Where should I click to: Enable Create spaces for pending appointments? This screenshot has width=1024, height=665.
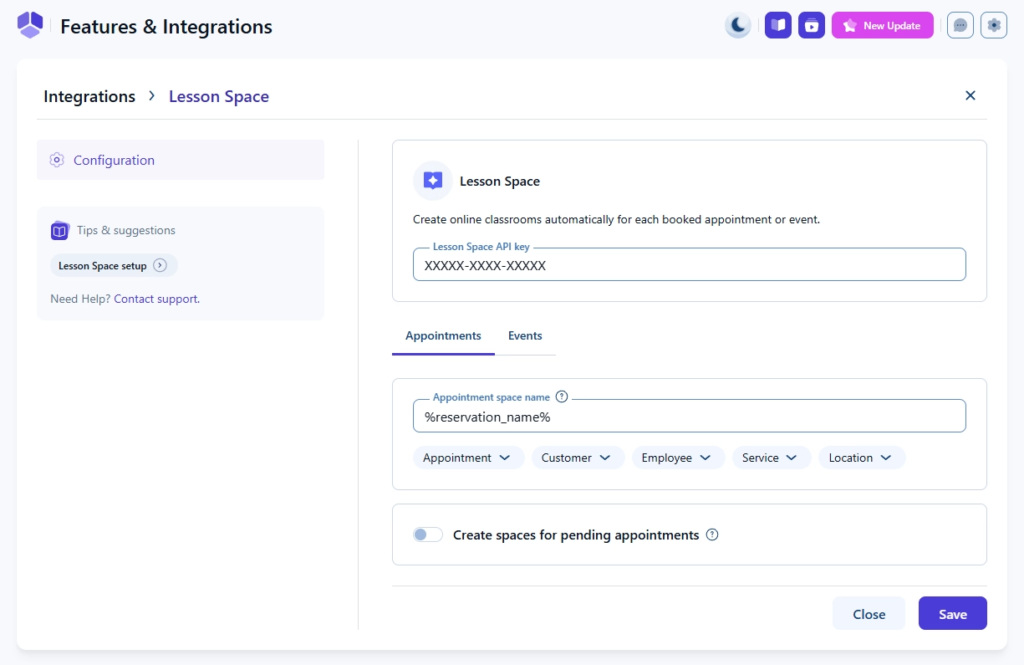coord(428,535)
